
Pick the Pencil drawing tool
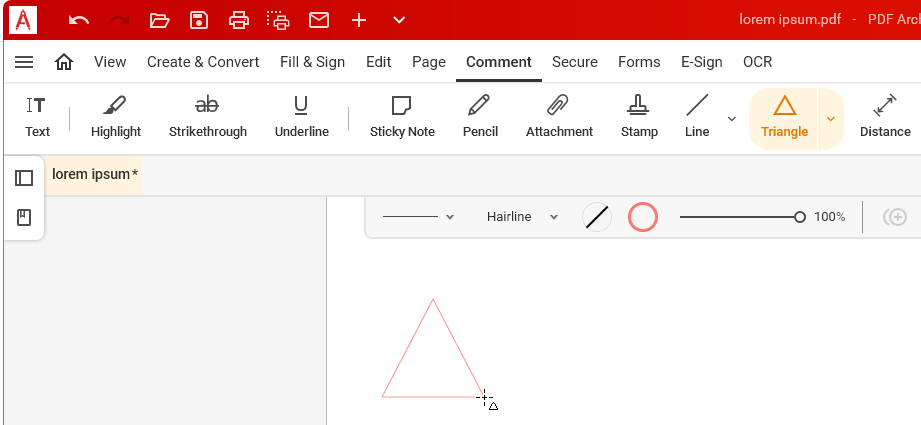pos(480,118)
